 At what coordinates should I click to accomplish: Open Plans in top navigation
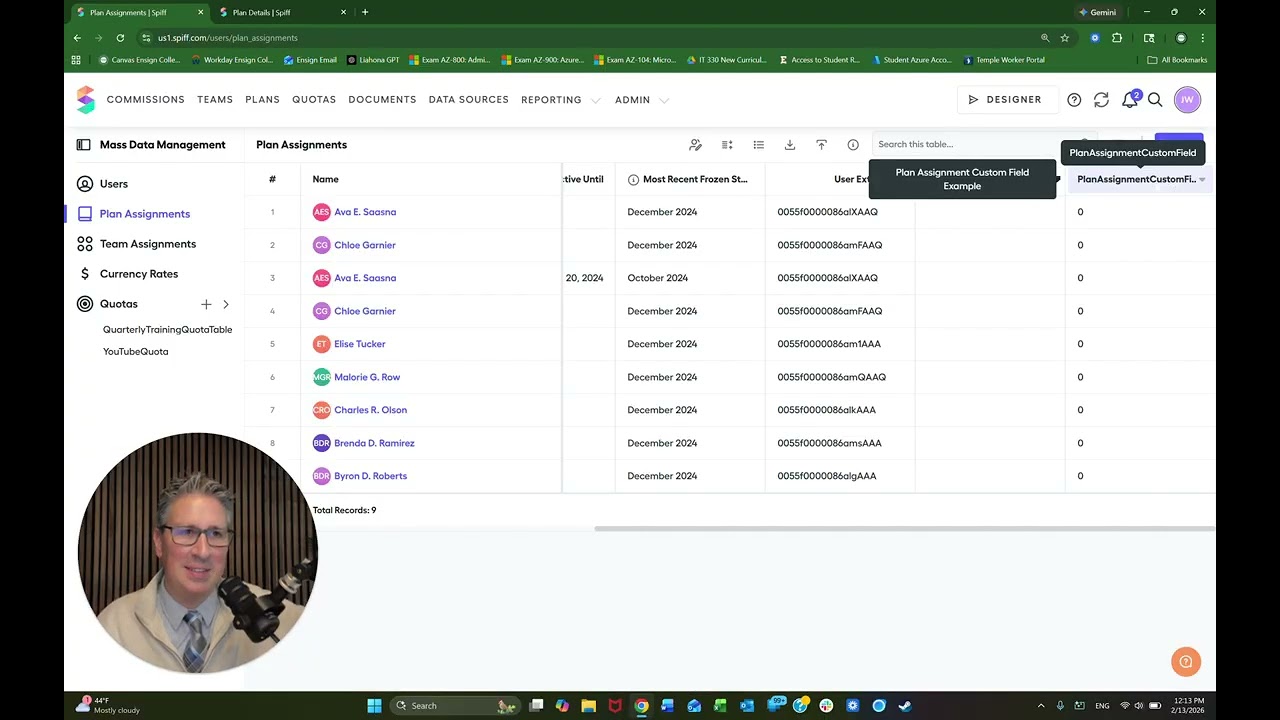tap(262, 100)
